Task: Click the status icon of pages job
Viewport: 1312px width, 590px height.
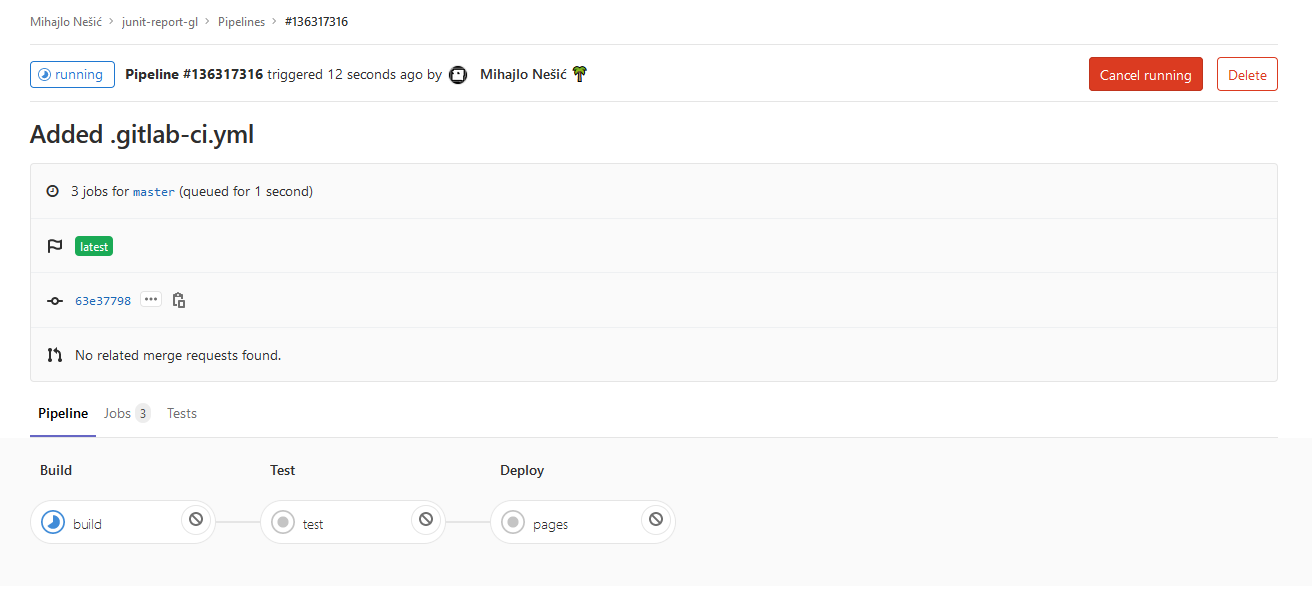Action: [x=513, y=522]
